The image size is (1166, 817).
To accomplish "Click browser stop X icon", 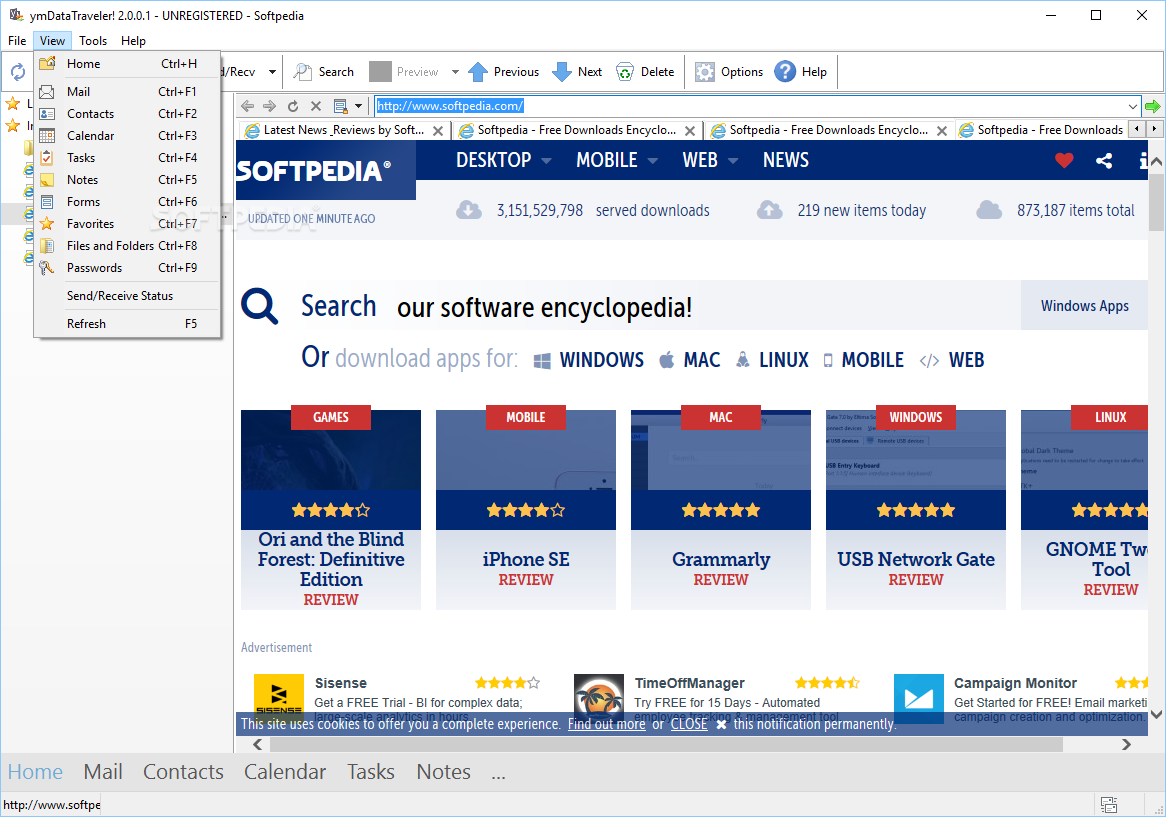I will coord(316,106).
